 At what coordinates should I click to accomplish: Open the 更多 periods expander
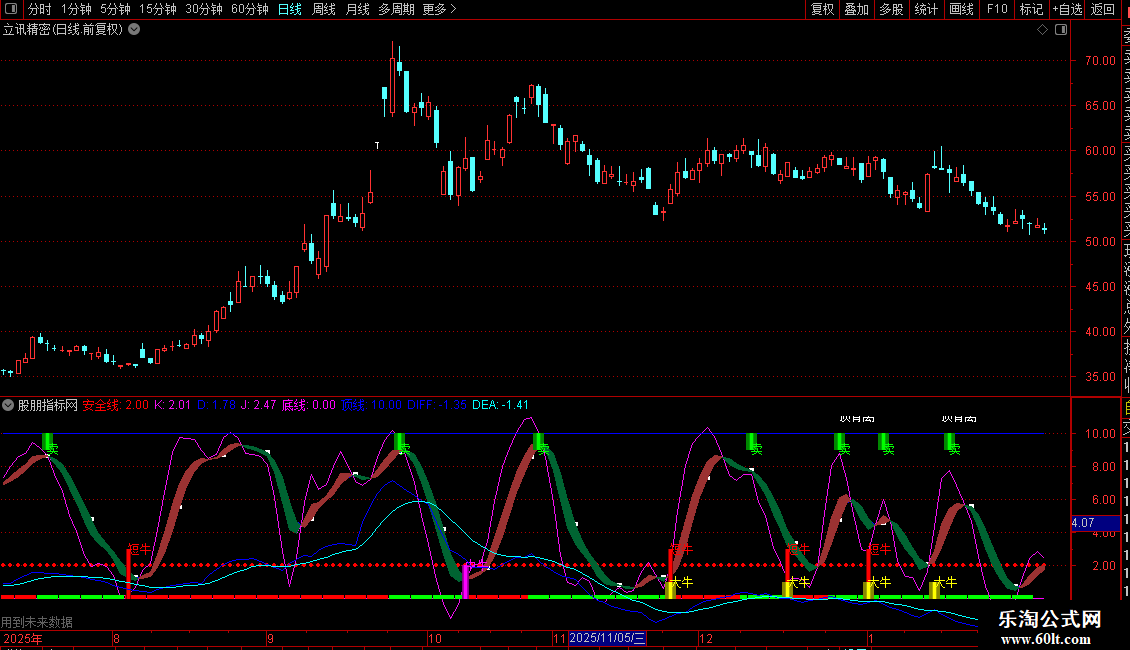click(439, 9)
